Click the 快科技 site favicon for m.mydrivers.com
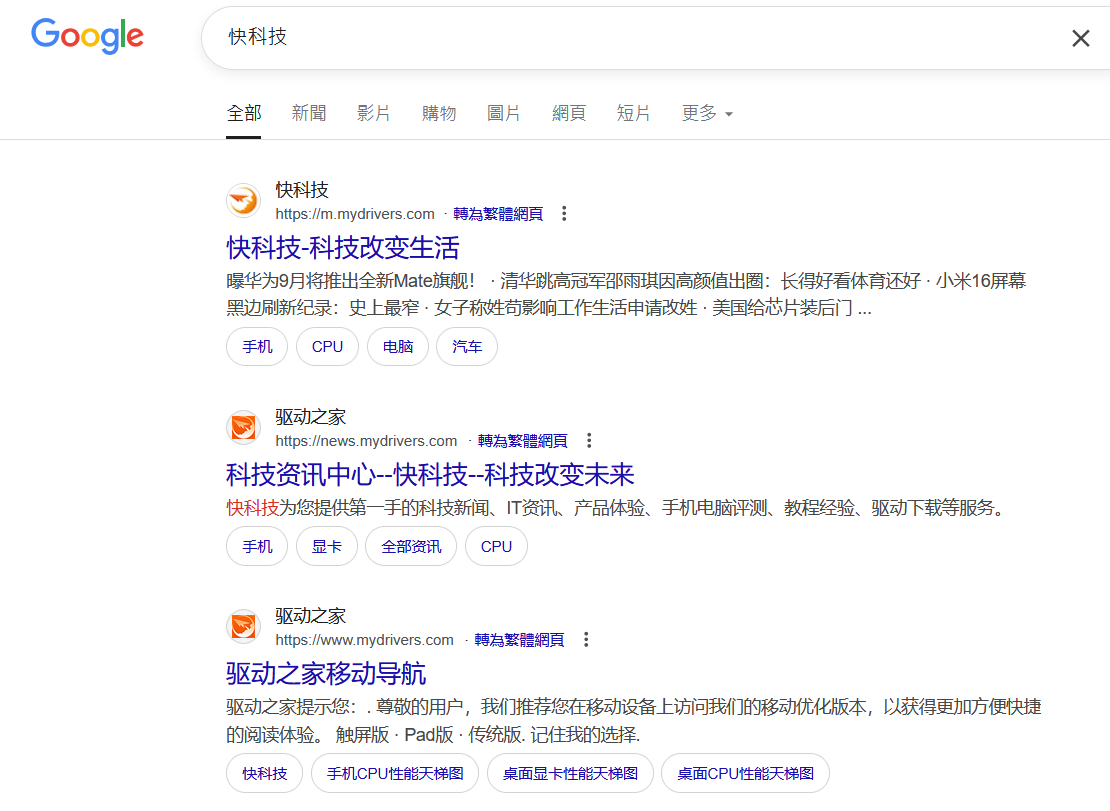The image size is (1110, 811). point(244,201)
